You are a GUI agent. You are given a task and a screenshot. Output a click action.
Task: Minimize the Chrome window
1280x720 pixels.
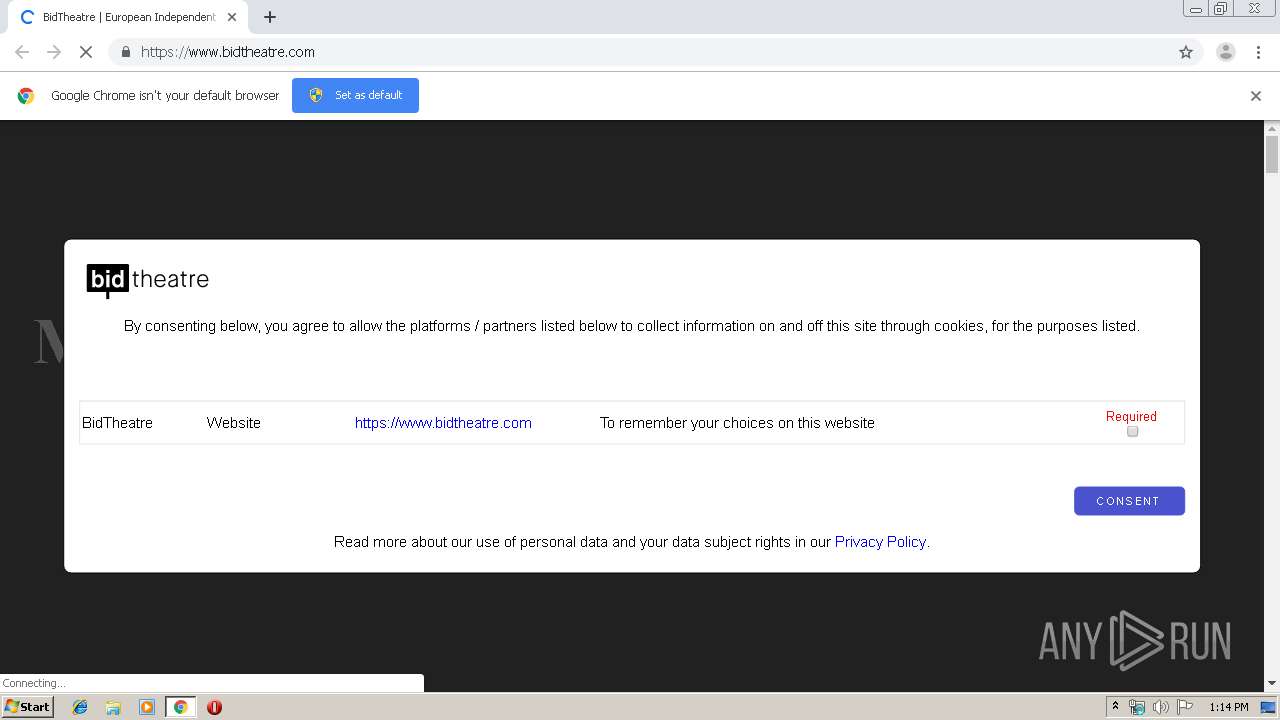coord(1196,8)
